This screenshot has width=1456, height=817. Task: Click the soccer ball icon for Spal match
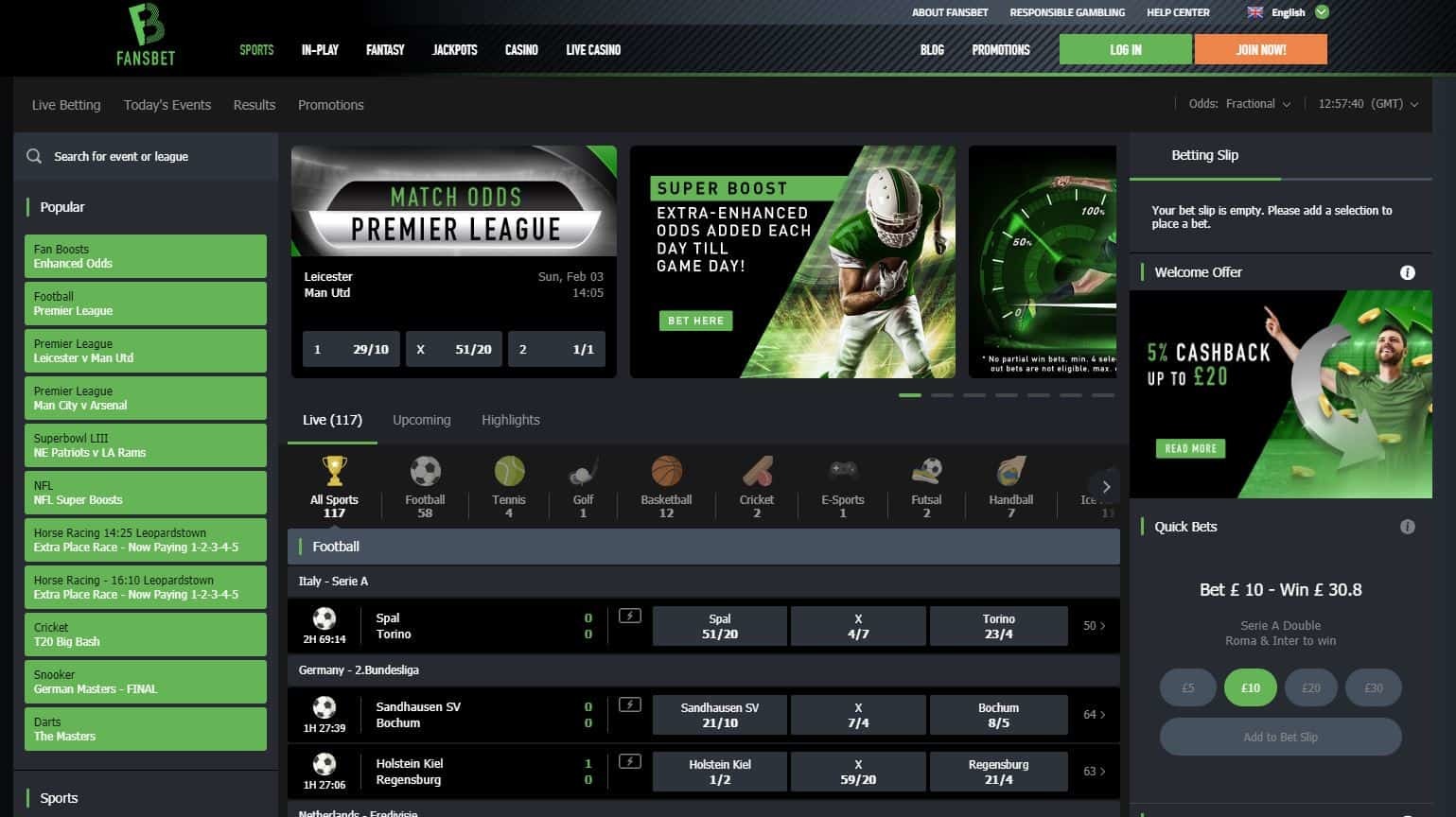(x=325, y=618)
